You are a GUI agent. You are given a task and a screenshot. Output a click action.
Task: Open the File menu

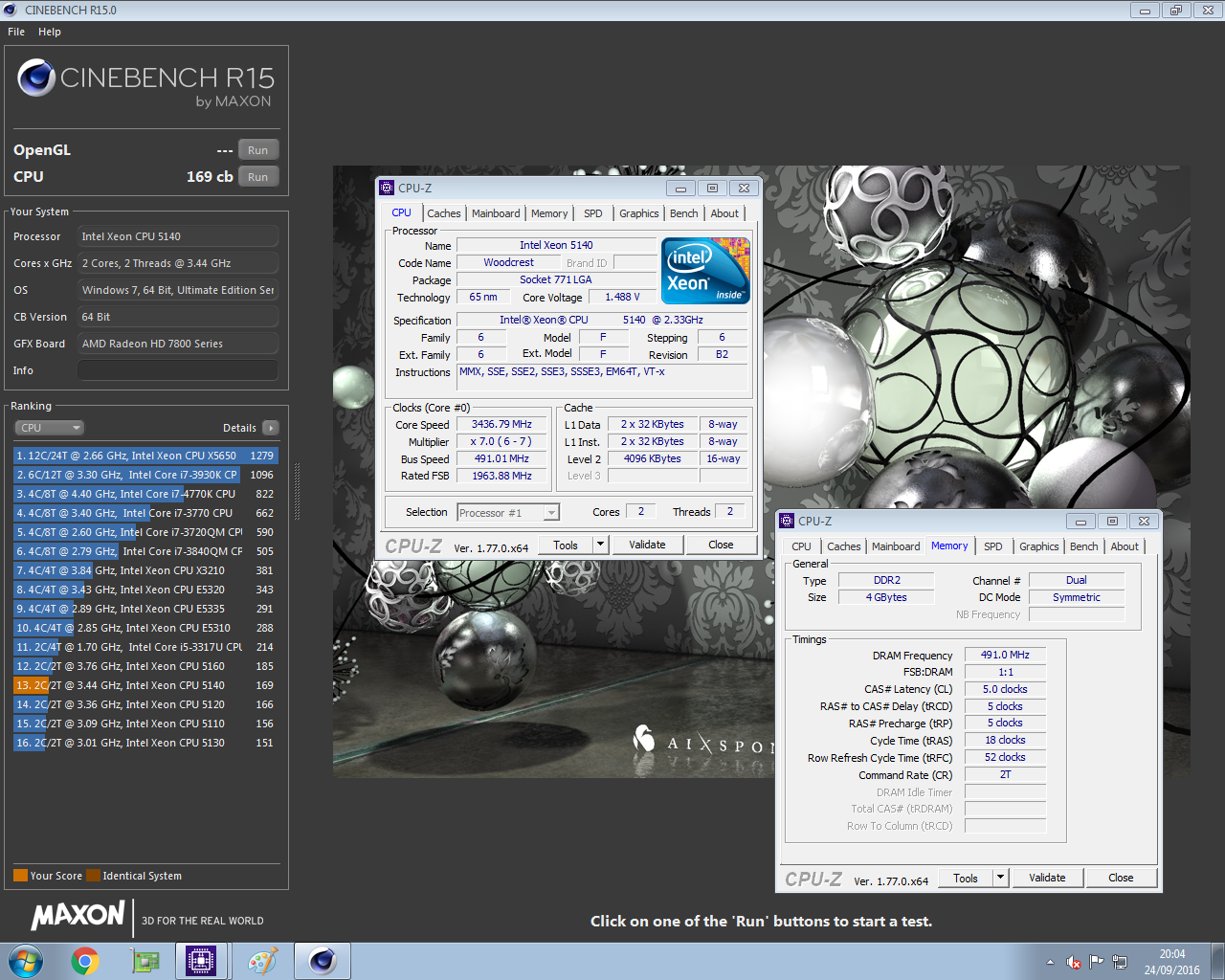tap(16, 32)
